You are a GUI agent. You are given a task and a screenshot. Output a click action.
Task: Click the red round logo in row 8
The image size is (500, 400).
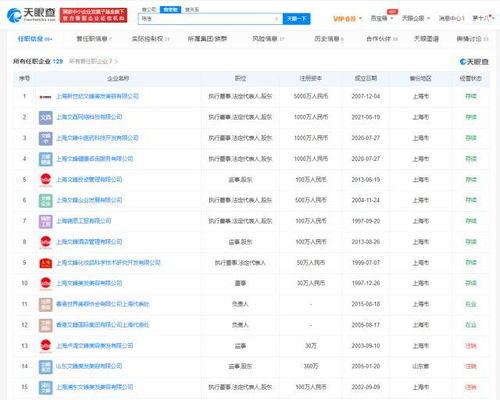tap(46, 242)
